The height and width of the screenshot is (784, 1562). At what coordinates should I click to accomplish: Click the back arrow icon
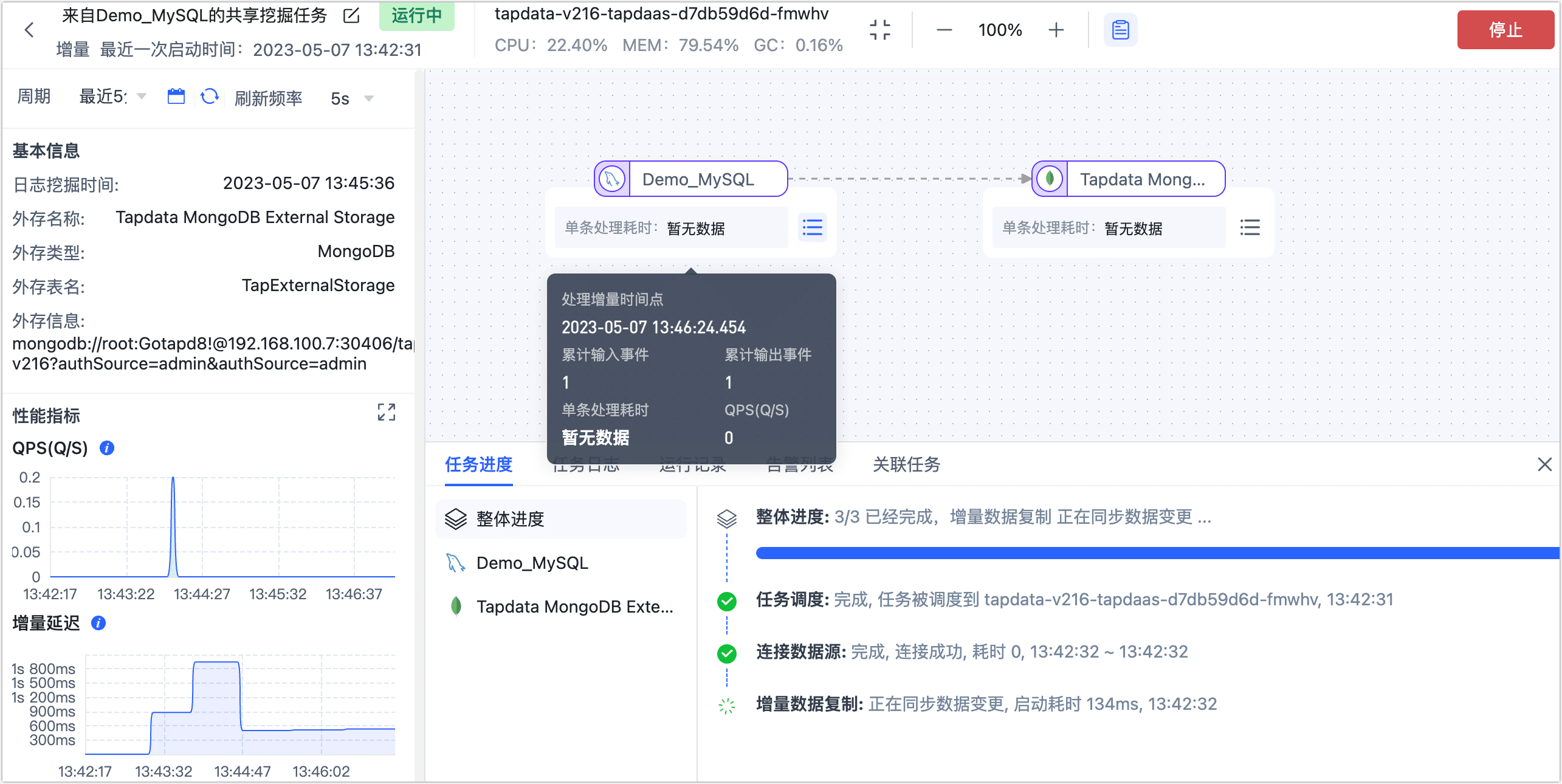[29, 30]
